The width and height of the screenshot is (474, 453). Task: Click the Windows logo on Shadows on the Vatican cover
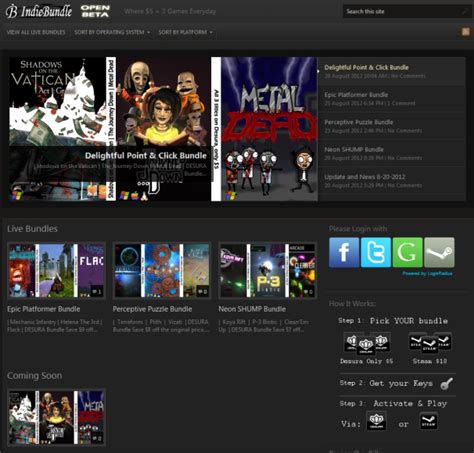16,195
